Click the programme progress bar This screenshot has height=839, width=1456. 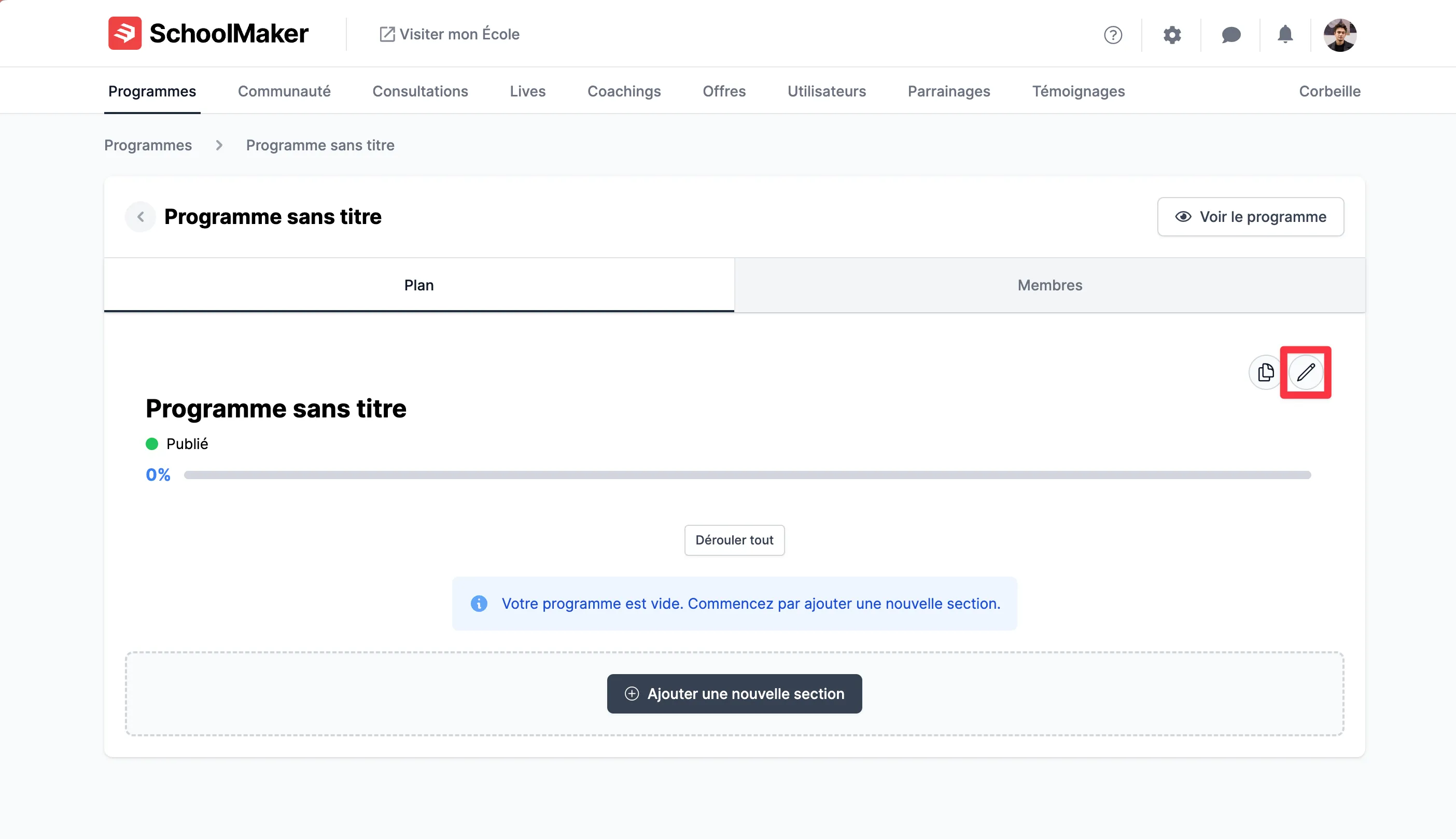coord(747,475)
